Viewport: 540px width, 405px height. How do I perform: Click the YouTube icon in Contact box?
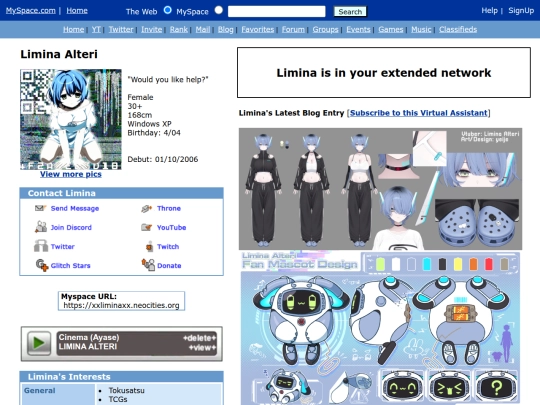147,227
